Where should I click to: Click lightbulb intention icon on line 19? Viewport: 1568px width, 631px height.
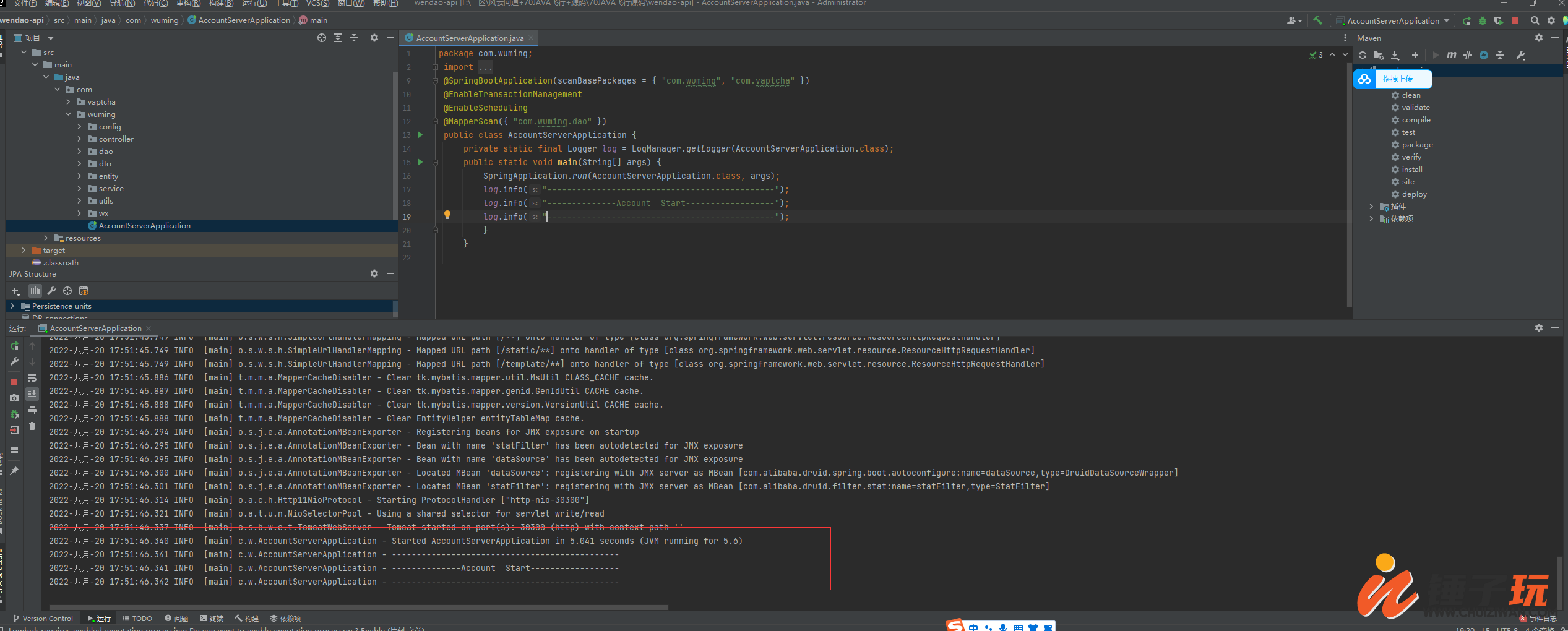click(447, 215)
